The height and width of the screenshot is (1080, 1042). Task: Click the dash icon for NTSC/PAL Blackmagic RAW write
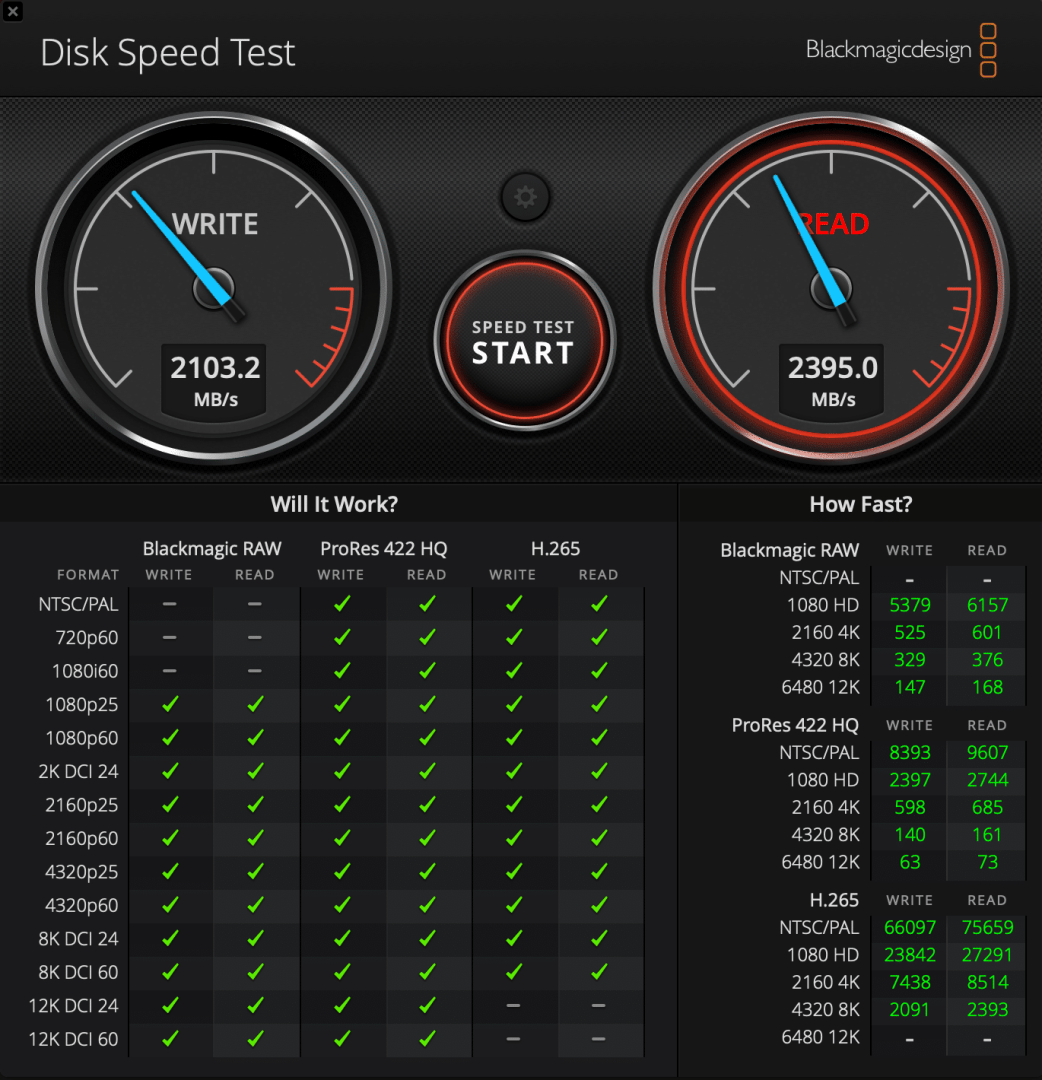click(168, 604)
